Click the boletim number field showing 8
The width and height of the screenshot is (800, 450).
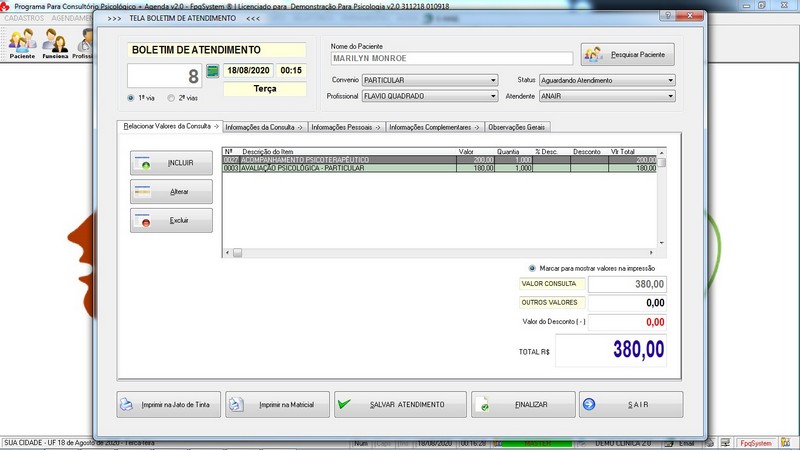[165, 76]
